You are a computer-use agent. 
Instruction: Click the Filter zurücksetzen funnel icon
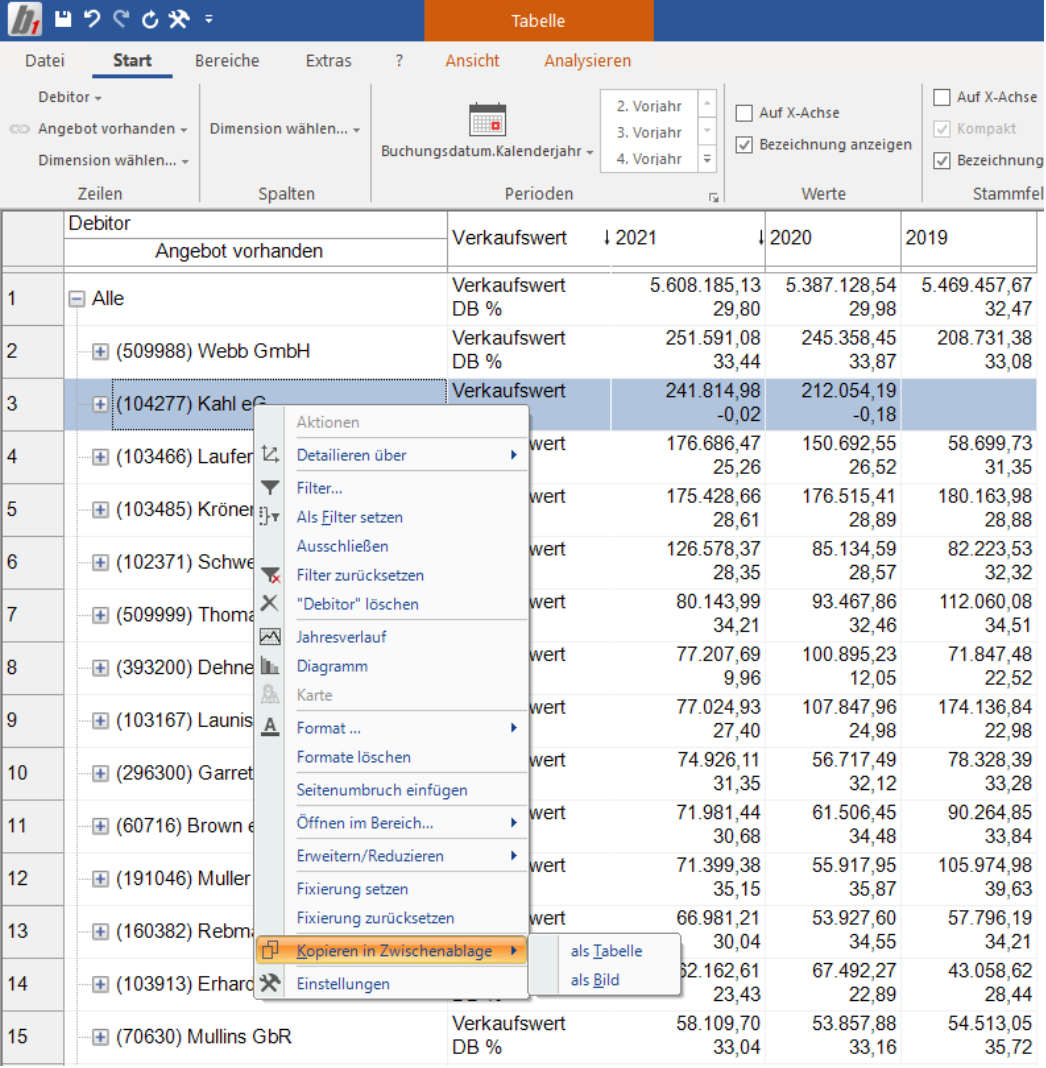(270, 575)
